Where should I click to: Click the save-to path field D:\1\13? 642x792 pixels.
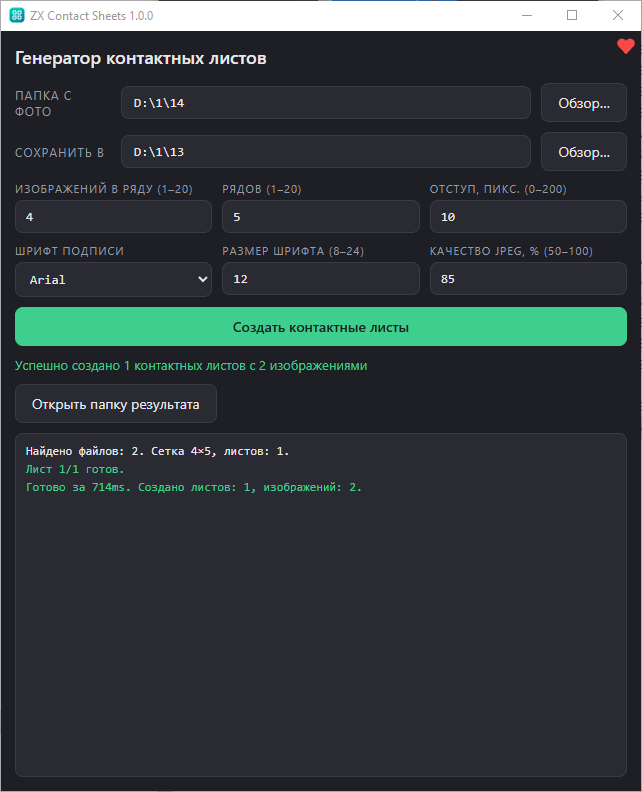[x=326, y=152]
